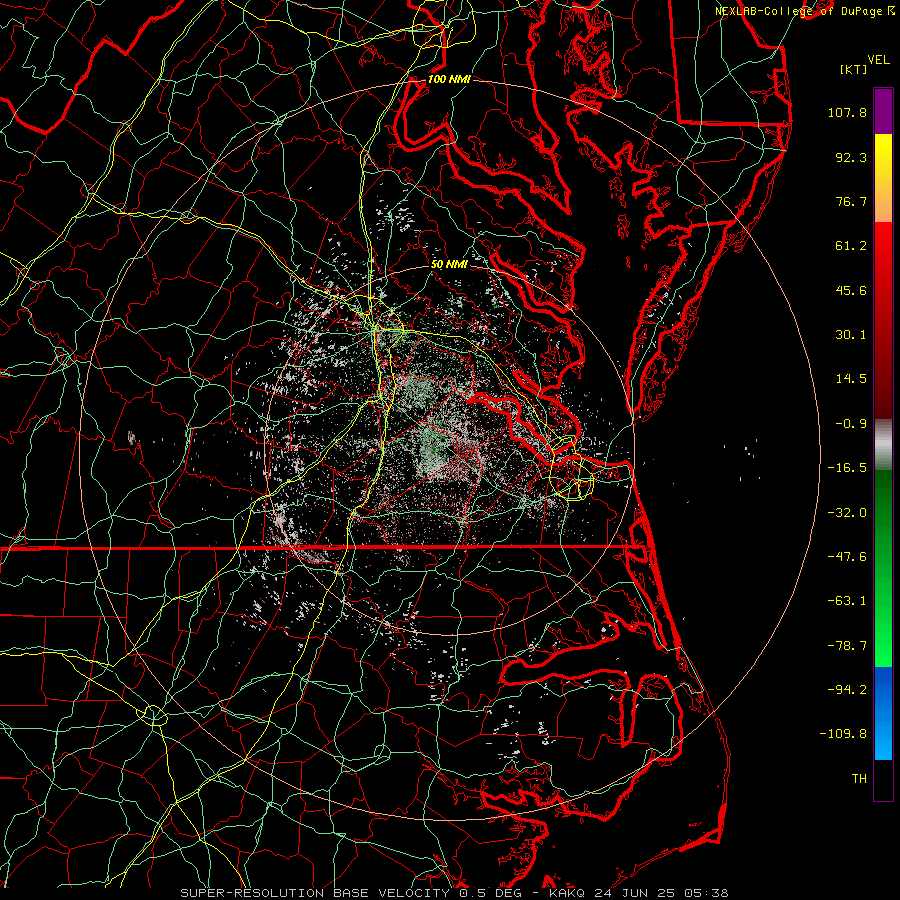This screenshot has height=900, width=900.
Task: Click the 100 NMI range ring label
Action: 449,79
